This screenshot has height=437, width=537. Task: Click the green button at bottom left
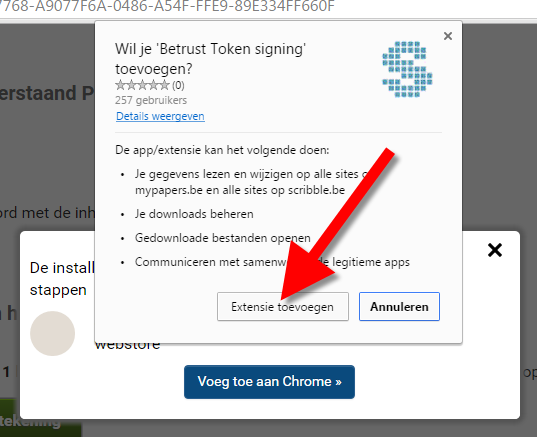tap(40, 418)
